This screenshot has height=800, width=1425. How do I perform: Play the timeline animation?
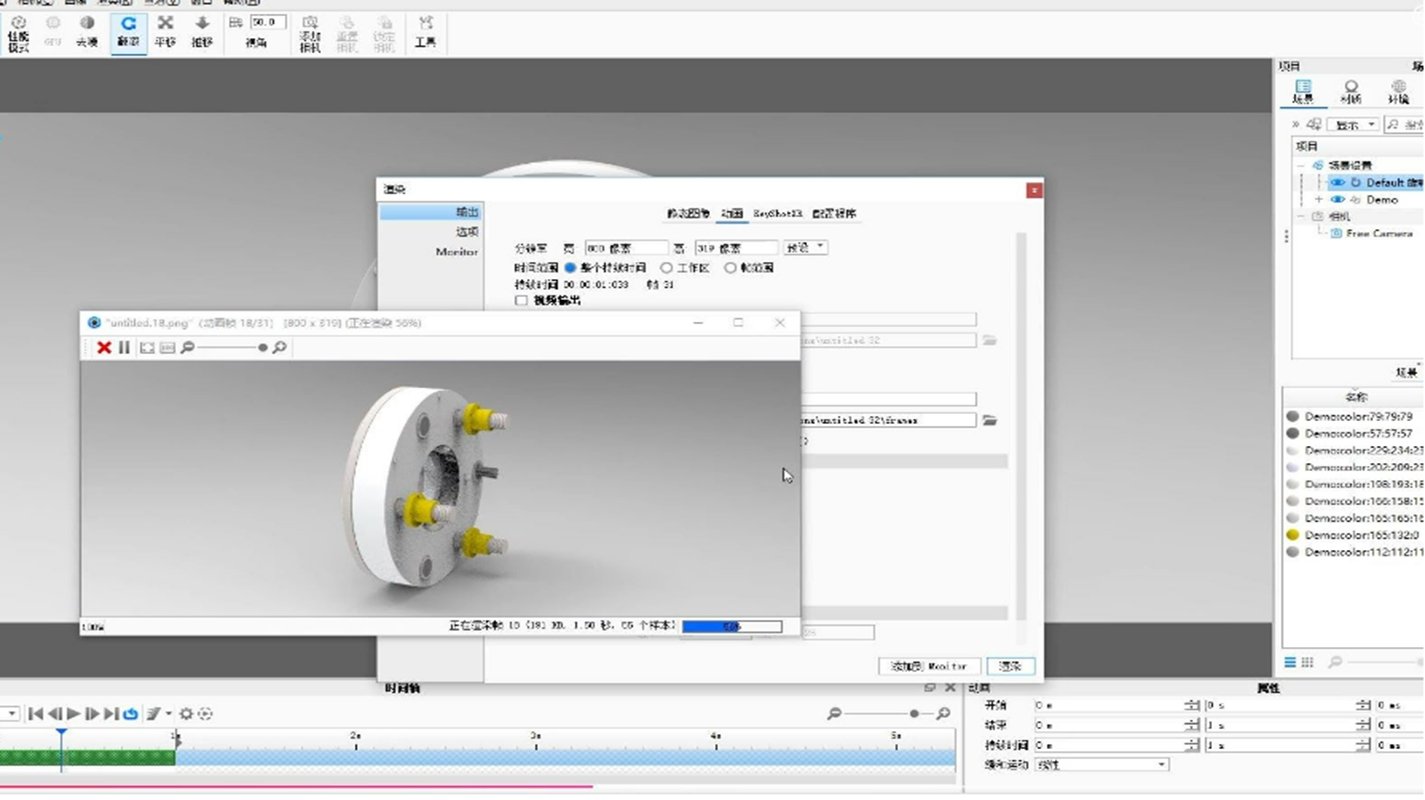pos(73,713)
